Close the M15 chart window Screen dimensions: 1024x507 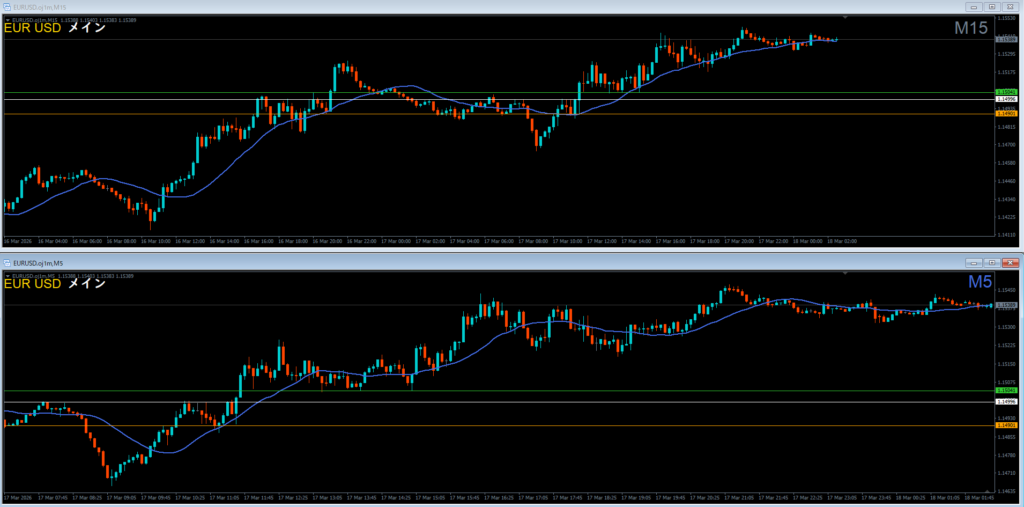tap(1008, 7)
